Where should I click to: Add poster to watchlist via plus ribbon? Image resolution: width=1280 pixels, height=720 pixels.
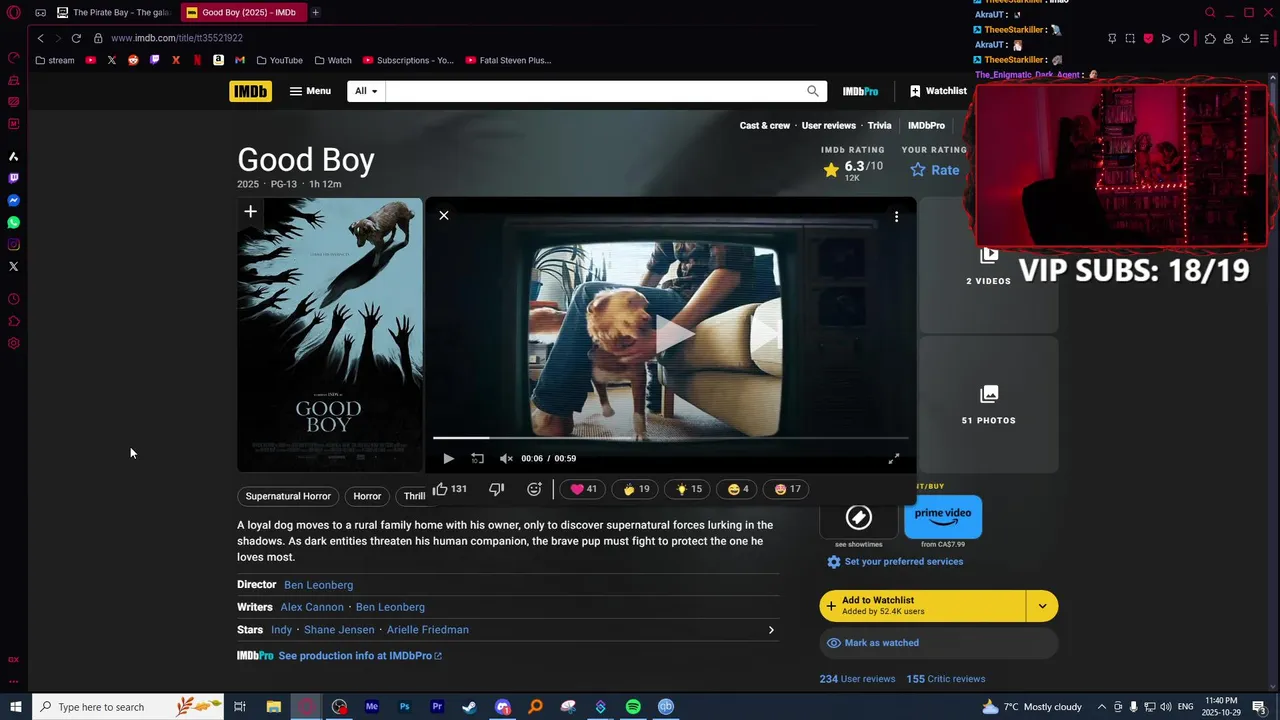click(x=250, y=212)
